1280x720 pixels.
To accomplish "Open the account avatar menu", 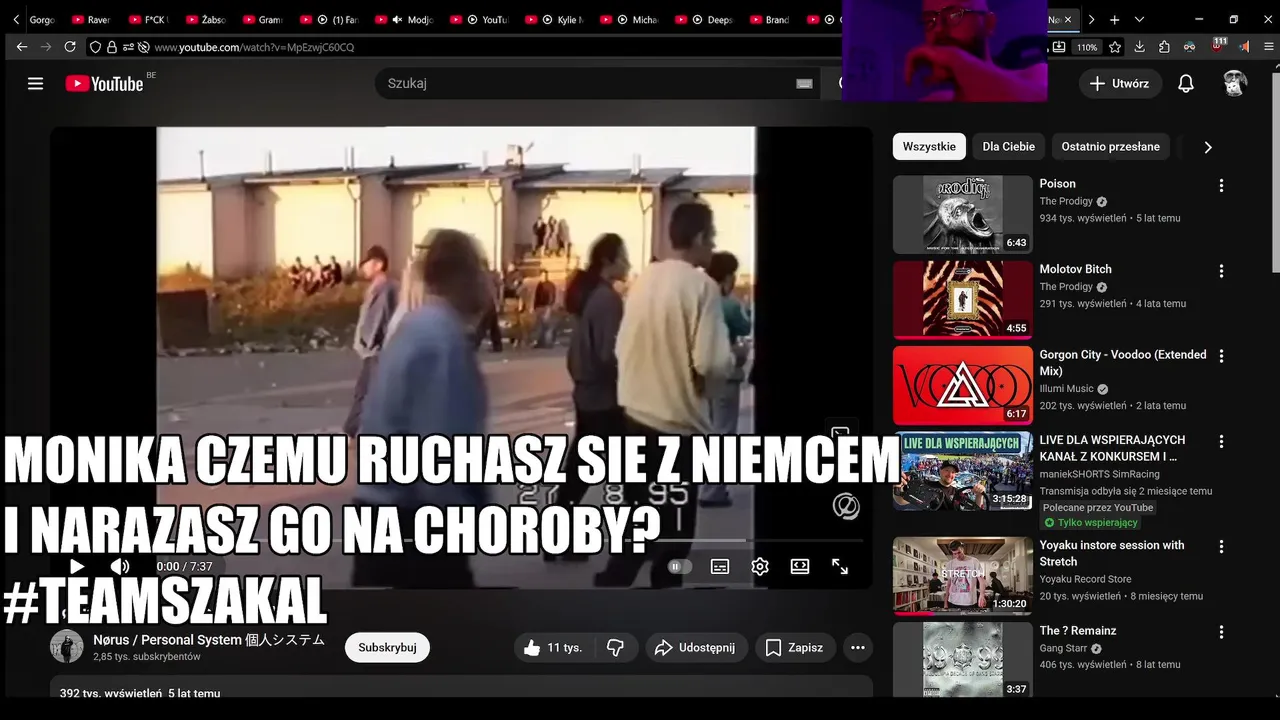I will pos(1235,84).
